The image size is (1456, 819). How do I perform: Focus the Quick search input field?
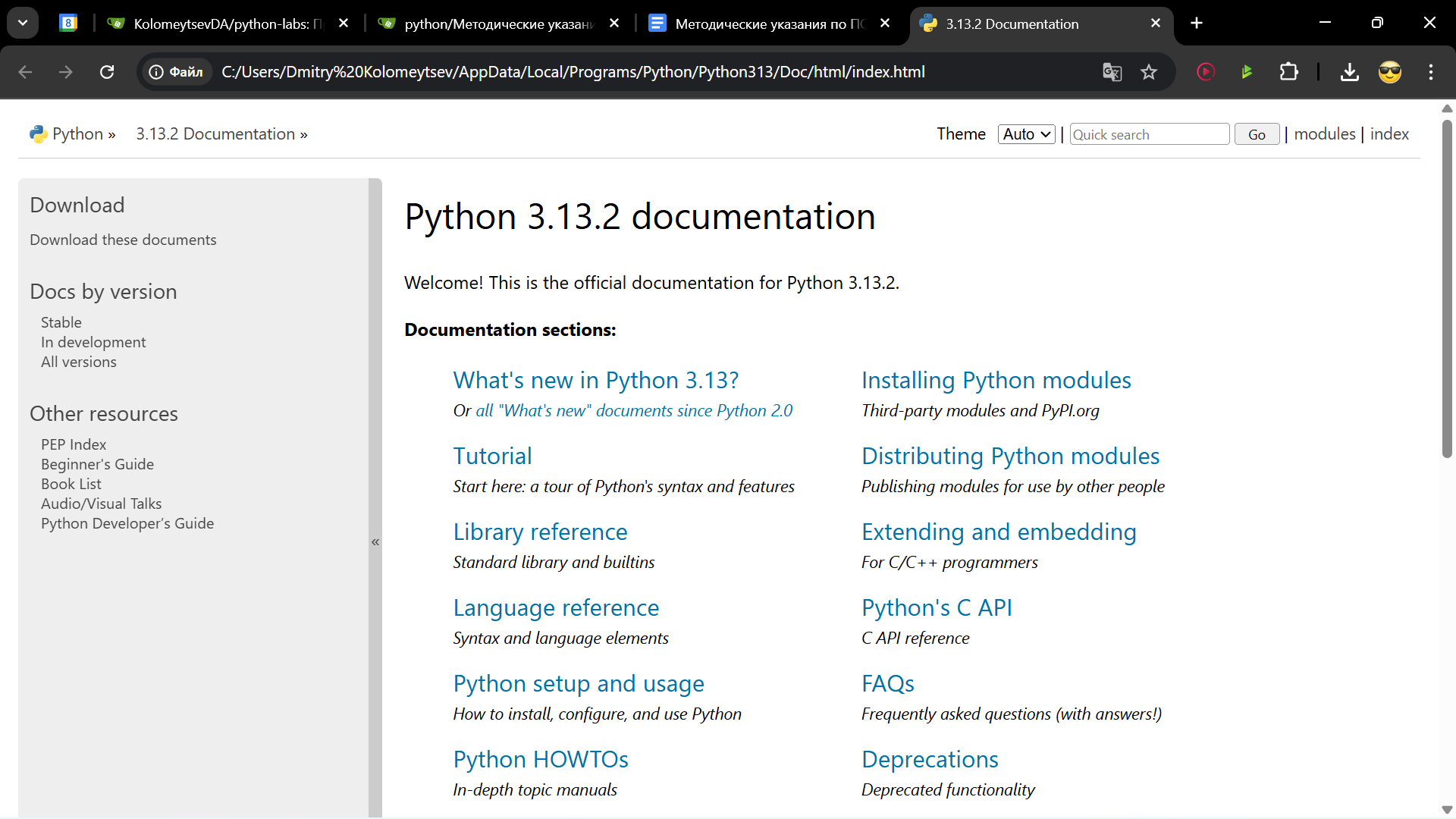click(x=1149, y=134)
